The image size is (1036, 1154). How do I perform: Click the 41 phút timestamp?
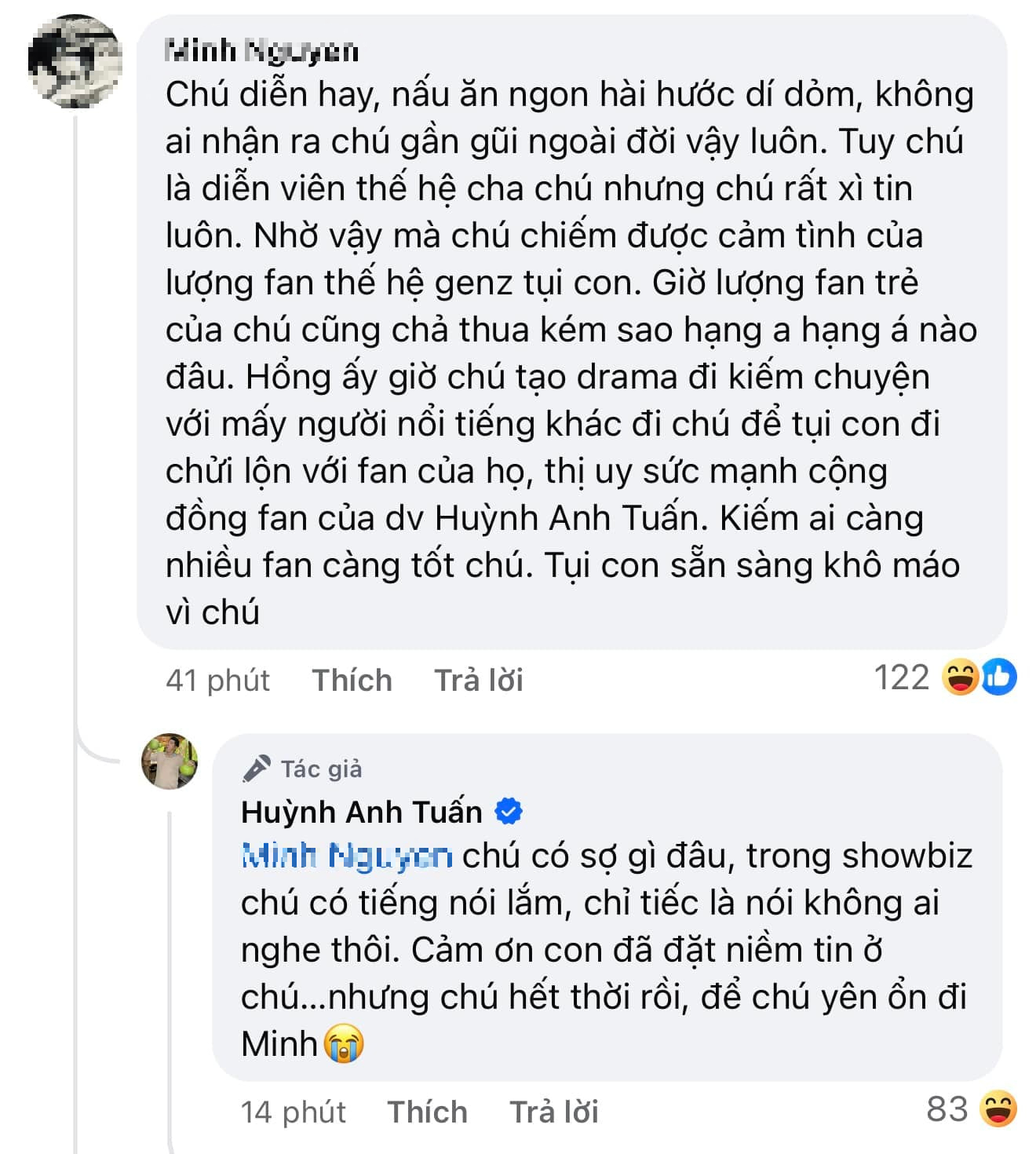[x=217, y=679]
